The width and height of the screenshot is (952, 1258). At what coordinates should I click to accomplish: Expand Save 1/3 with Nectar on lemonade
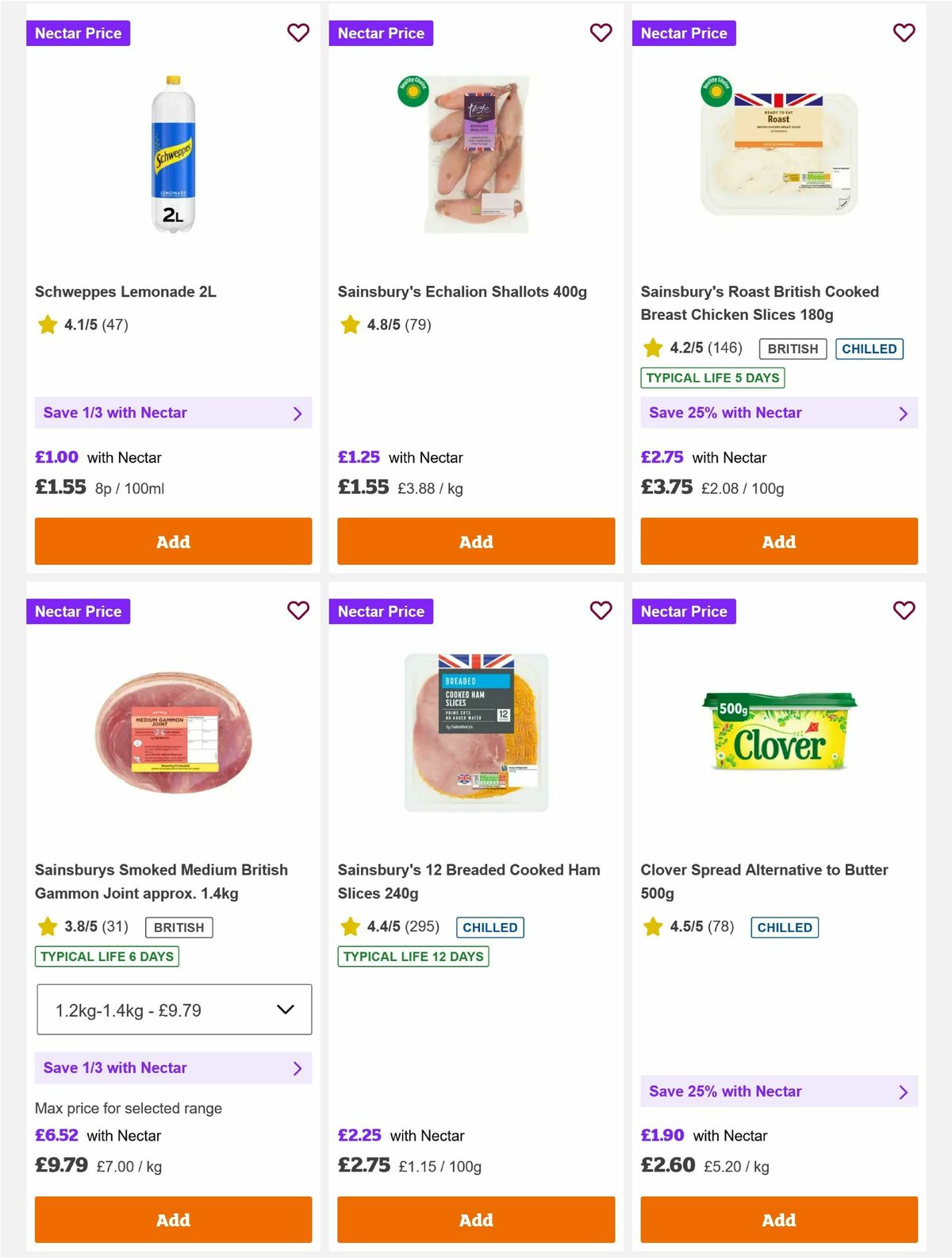(x=173, y=413)
